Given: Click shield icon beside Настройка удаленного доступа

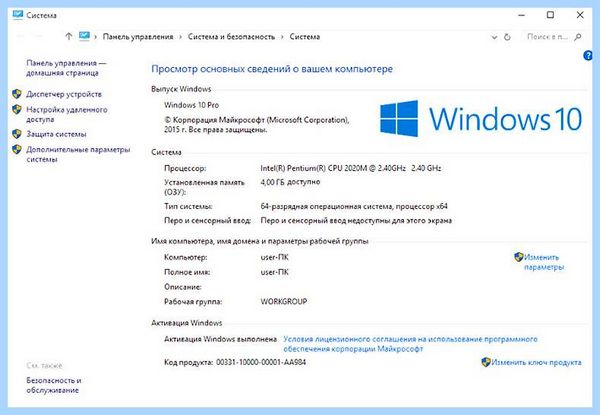Looking at the screenshot, I should 17,109.
